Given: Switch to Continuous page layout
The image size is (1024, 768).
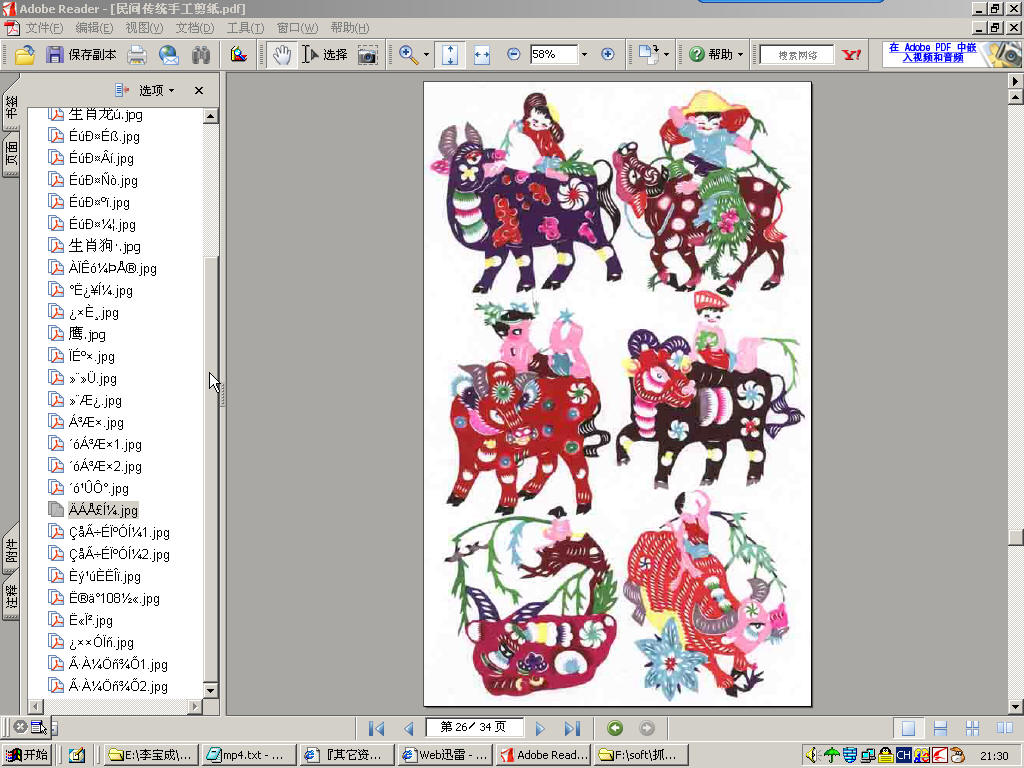Looking at the screenshot, I should point(940,728).
